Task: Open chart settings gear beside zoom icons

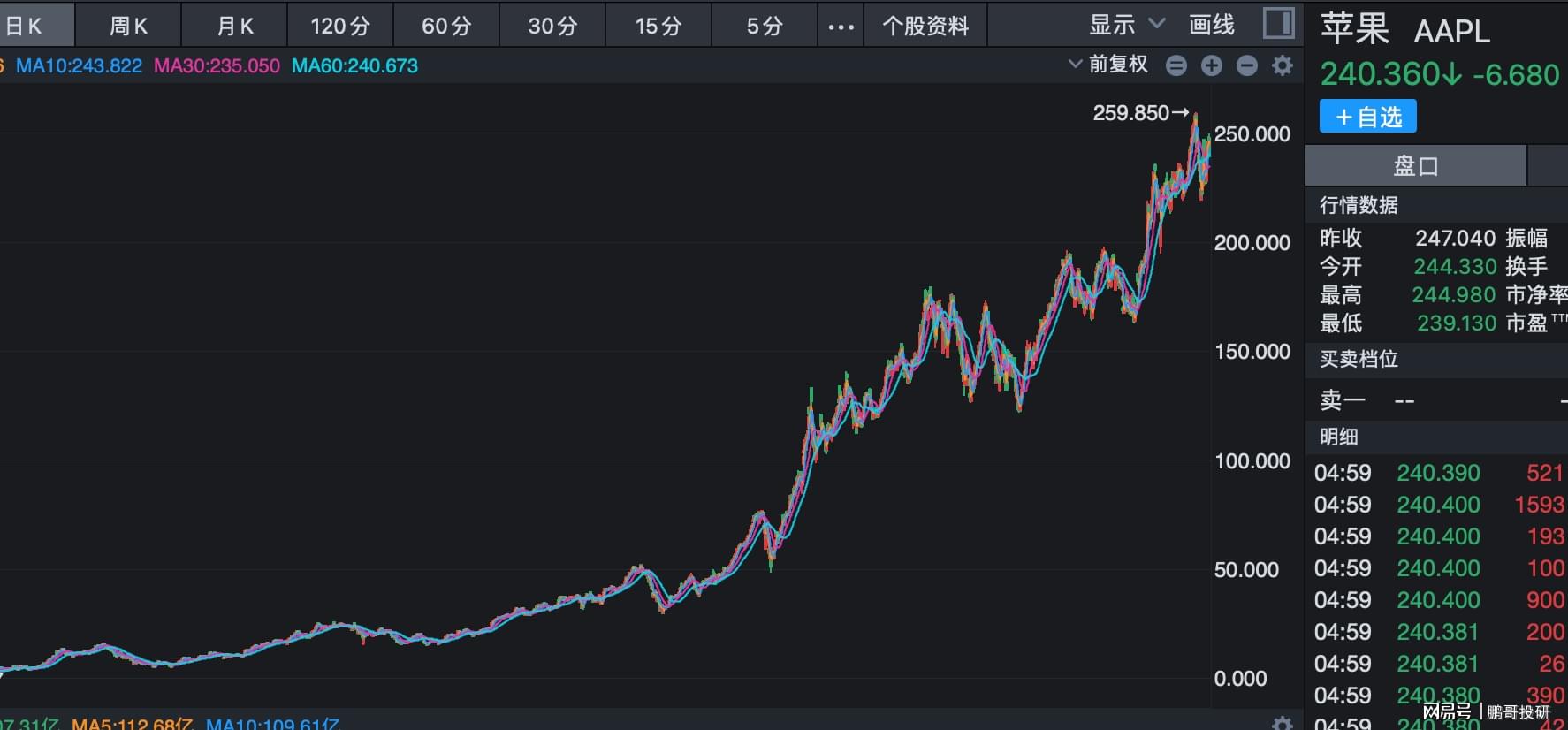Action: tap(1282, 65)
